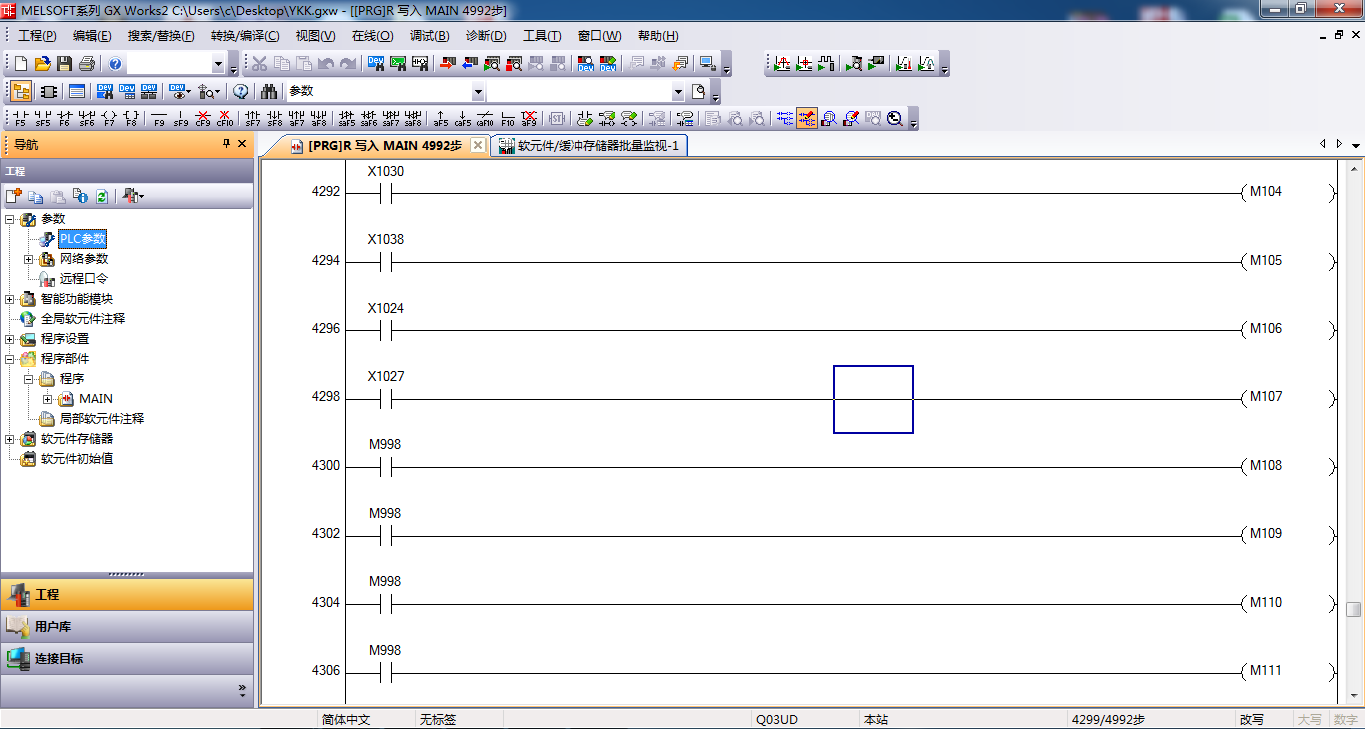Viewport: 1365px width, 729px height.
Task: Insert horizontal line F9 icon
Action: point(159,118)
